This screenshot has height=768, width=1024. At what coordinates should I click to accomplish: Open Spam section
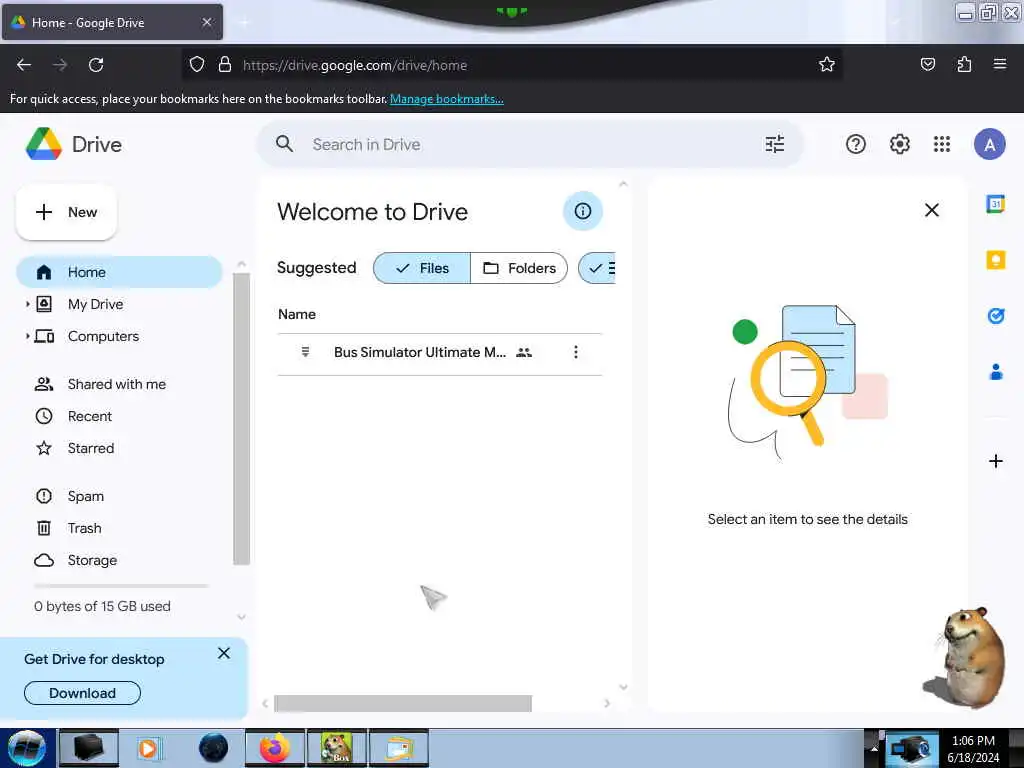pos(86,496)
